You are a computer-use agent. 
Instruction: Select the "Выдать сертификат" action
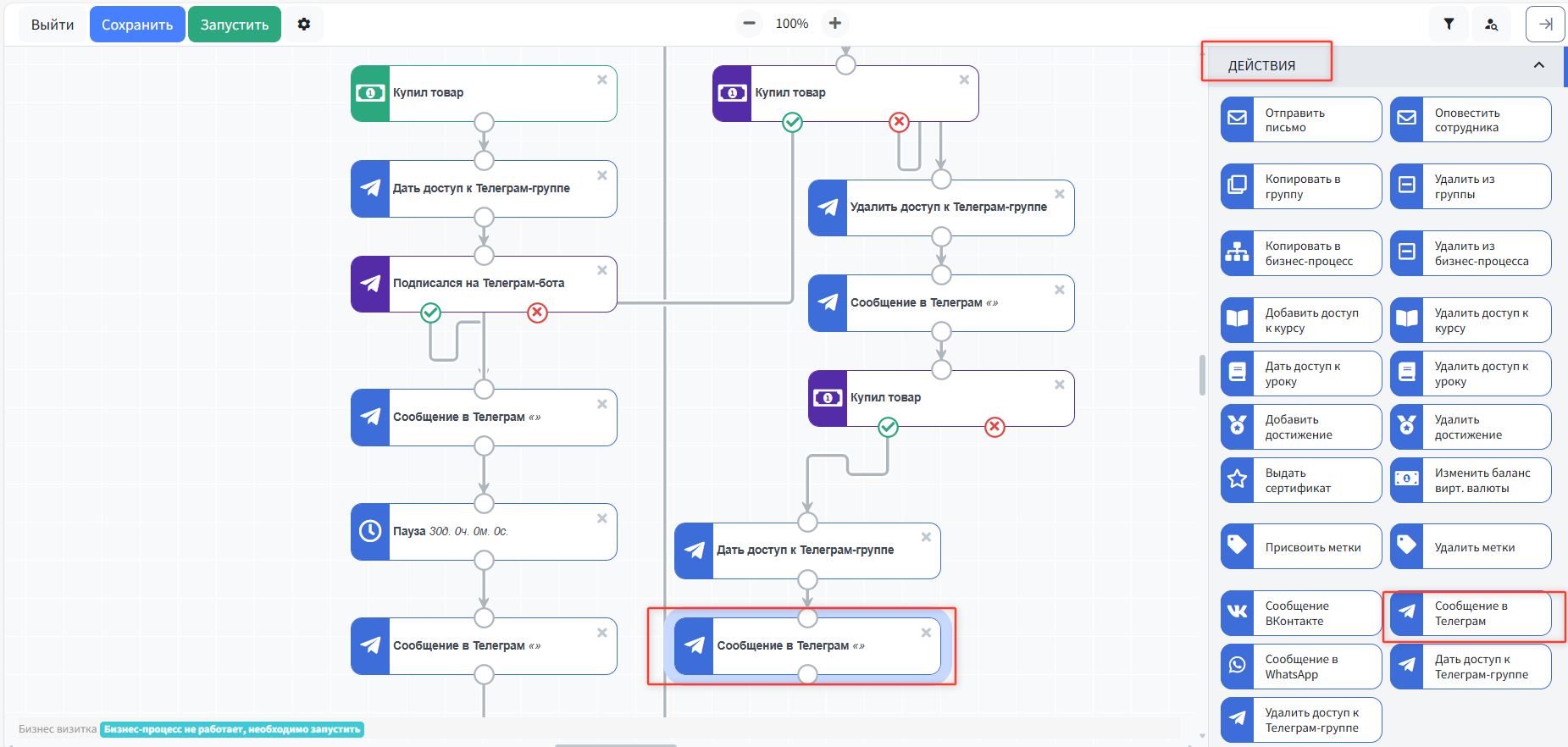tap(1300, 480)
